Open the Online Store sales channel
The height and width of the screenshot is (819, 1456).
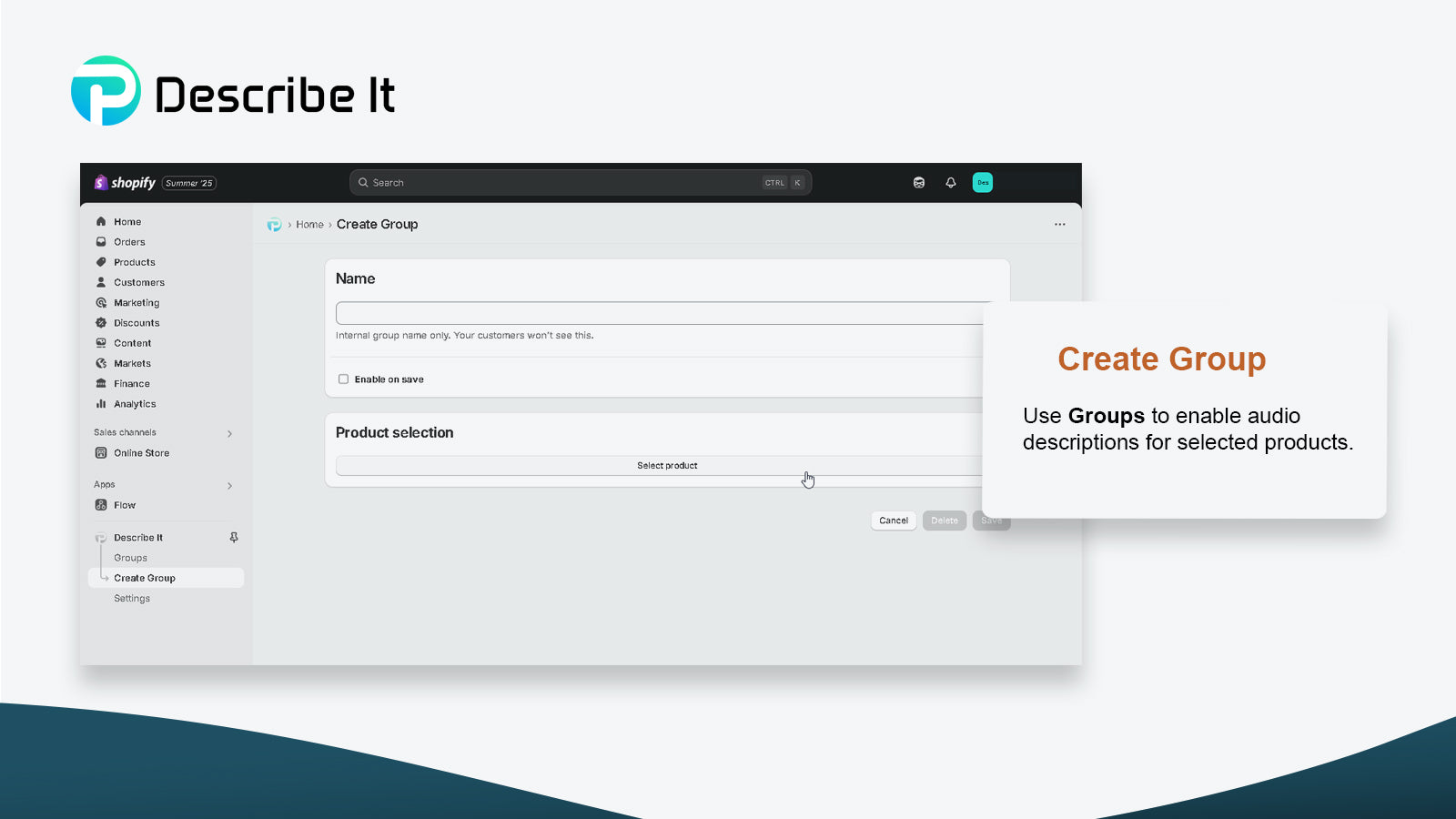141,453
